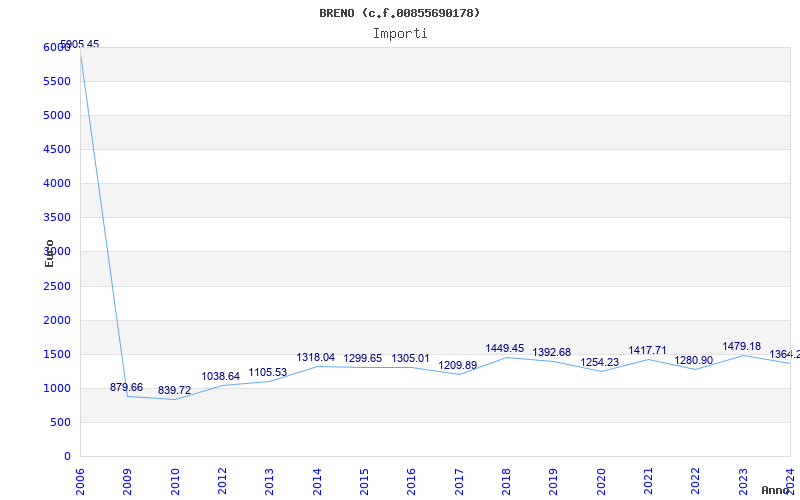Click the chart title BRENO (c.f.00855690178)
This screenshot has width=800, height=500.
[x=399, y=13]
